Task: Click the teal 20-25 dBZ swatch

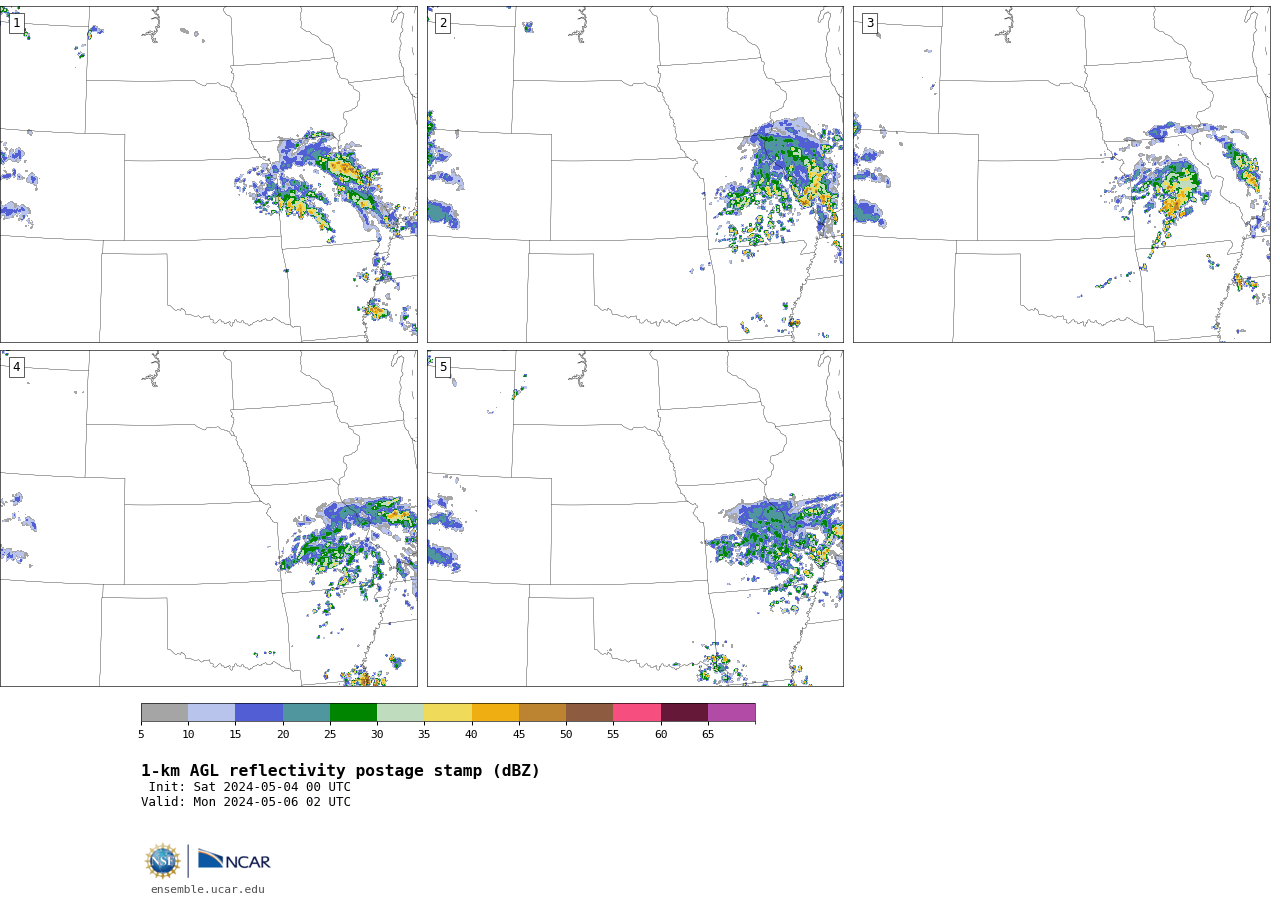Action: pyautogui.click(x=306, y=713)
